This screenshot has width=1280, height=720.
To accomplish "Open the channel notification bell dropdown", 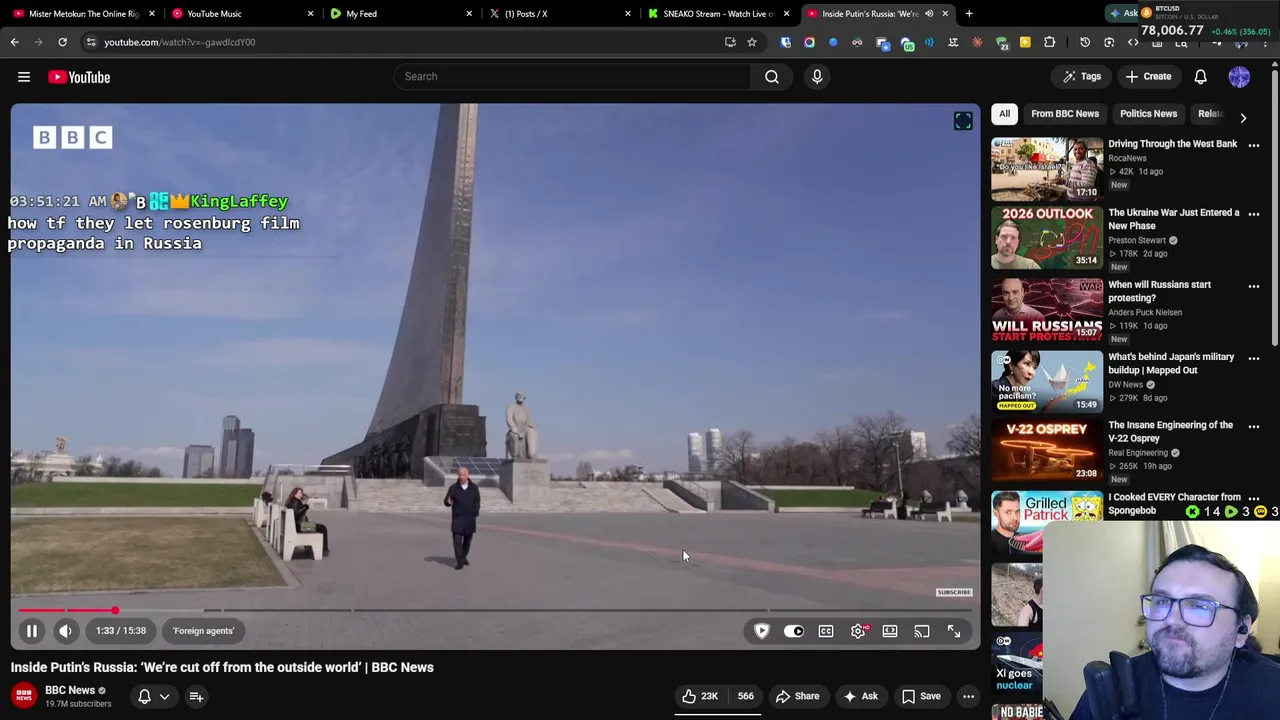I will [x=153, y=696].
